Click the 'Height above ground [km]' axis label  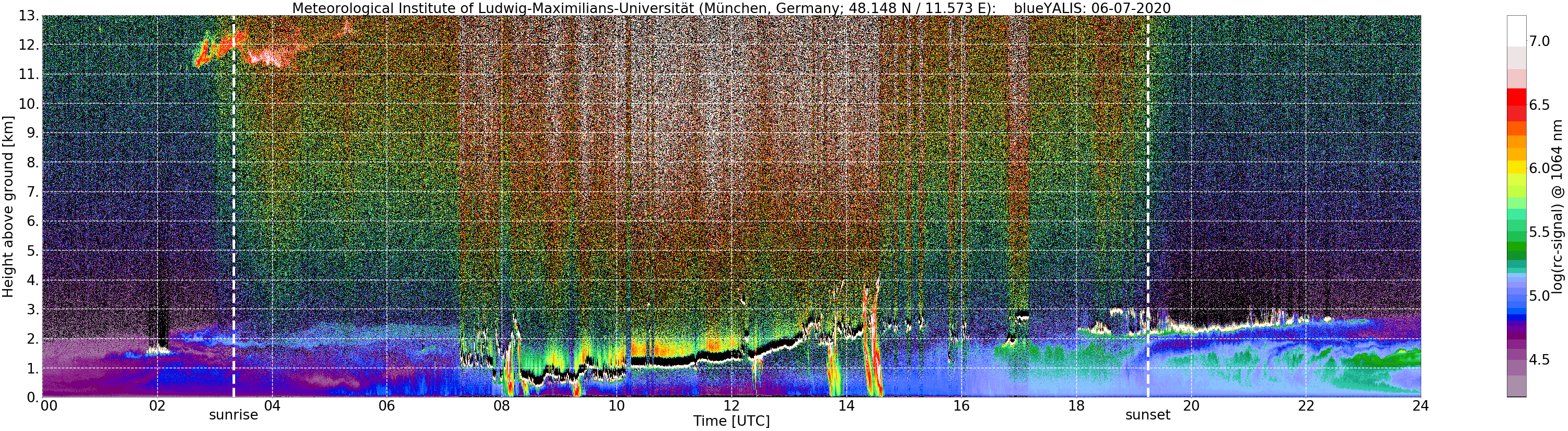[x=8, y=206]
